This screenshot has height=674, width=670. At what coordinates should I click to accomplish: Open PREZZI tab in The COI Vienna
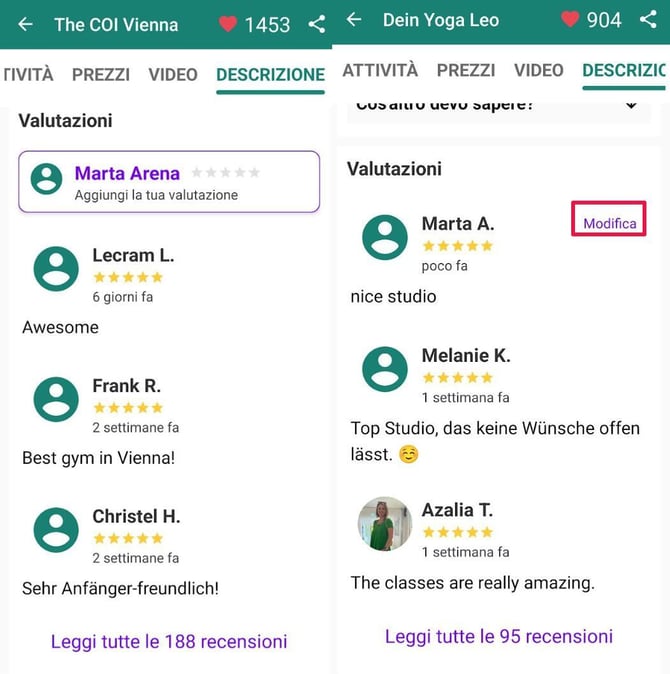click(x=101, y=75)
